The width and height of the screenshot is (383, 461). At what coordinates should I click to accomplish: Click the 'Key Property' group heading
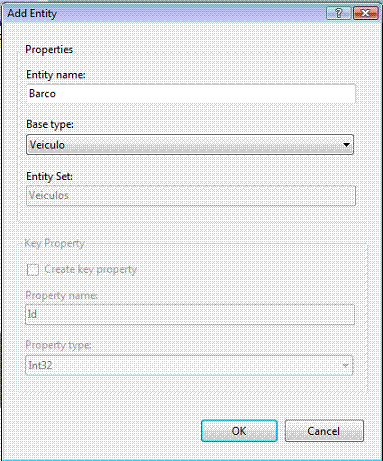point(54,243)
